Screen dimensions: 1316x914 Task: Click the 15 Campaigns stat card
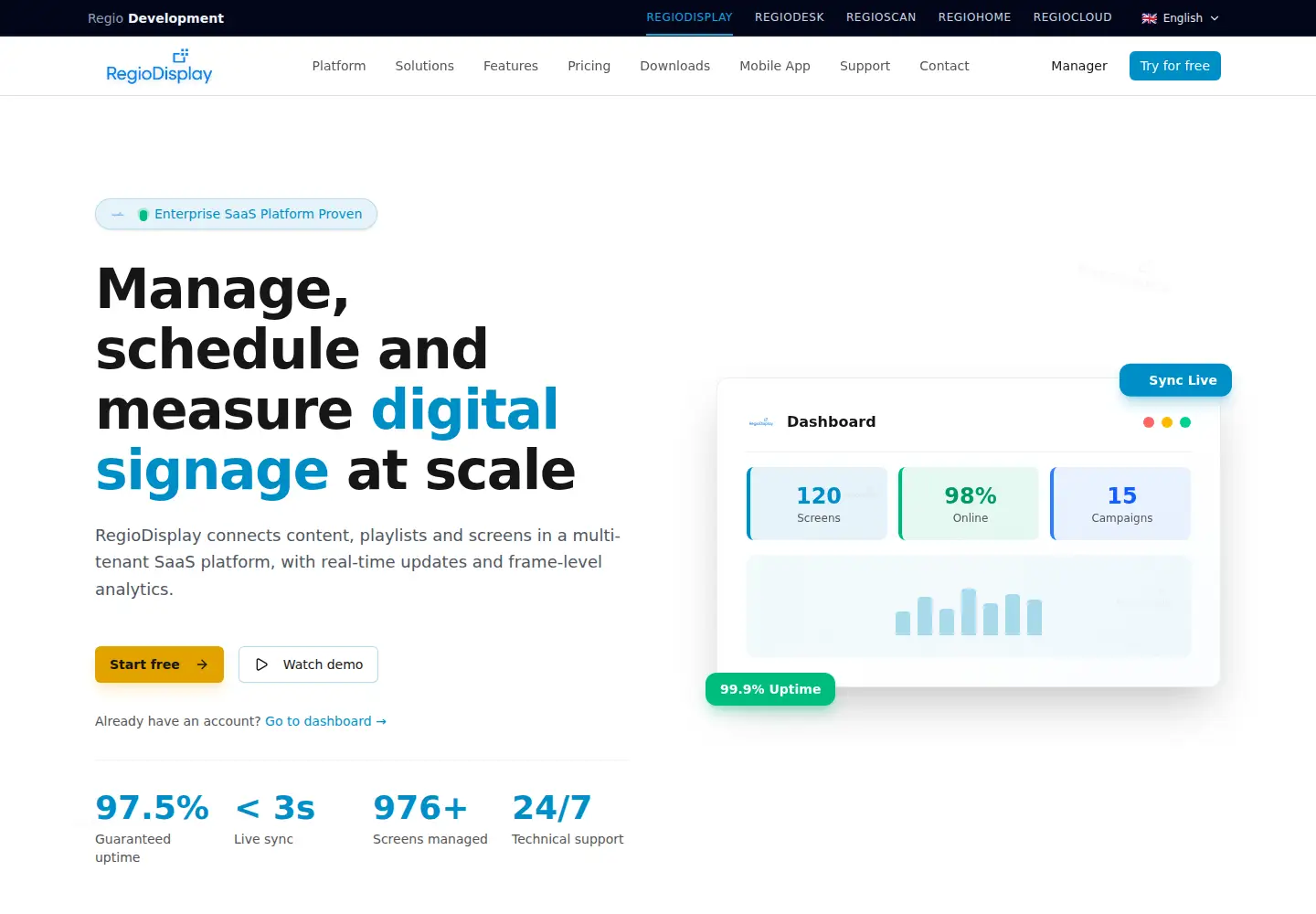pyautogui.click(x=1120, y=504)
